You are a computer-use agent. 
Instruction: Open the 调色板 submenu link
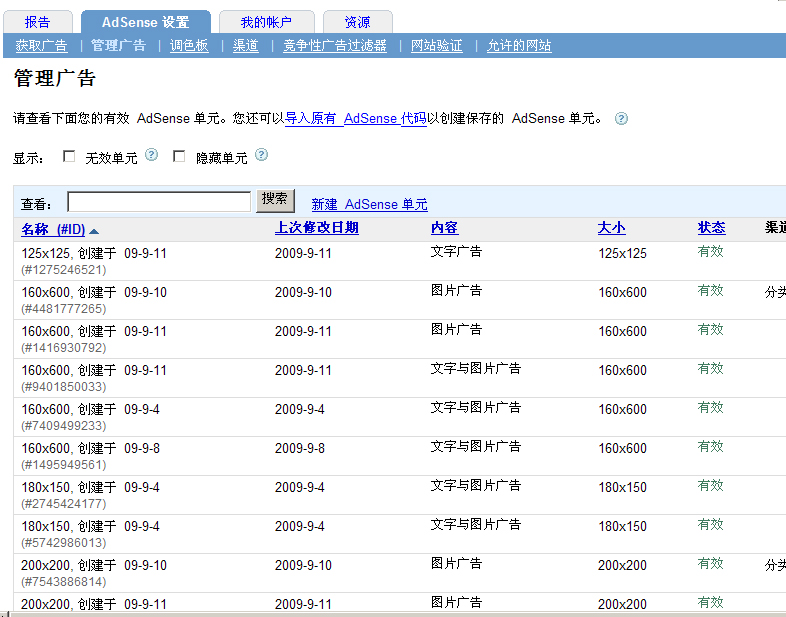coord(189,46)
